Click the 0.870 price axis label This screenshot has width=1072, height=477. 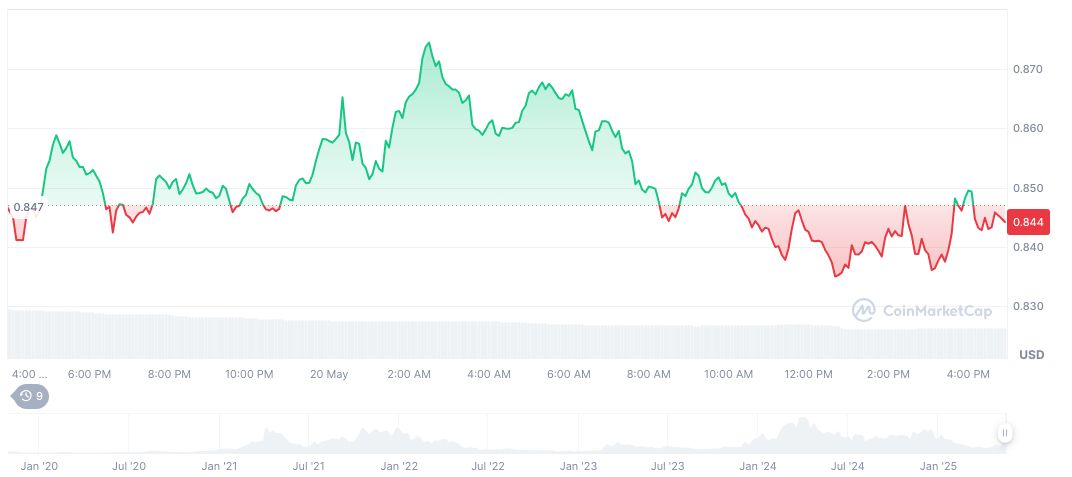[x=1027, y=69]
